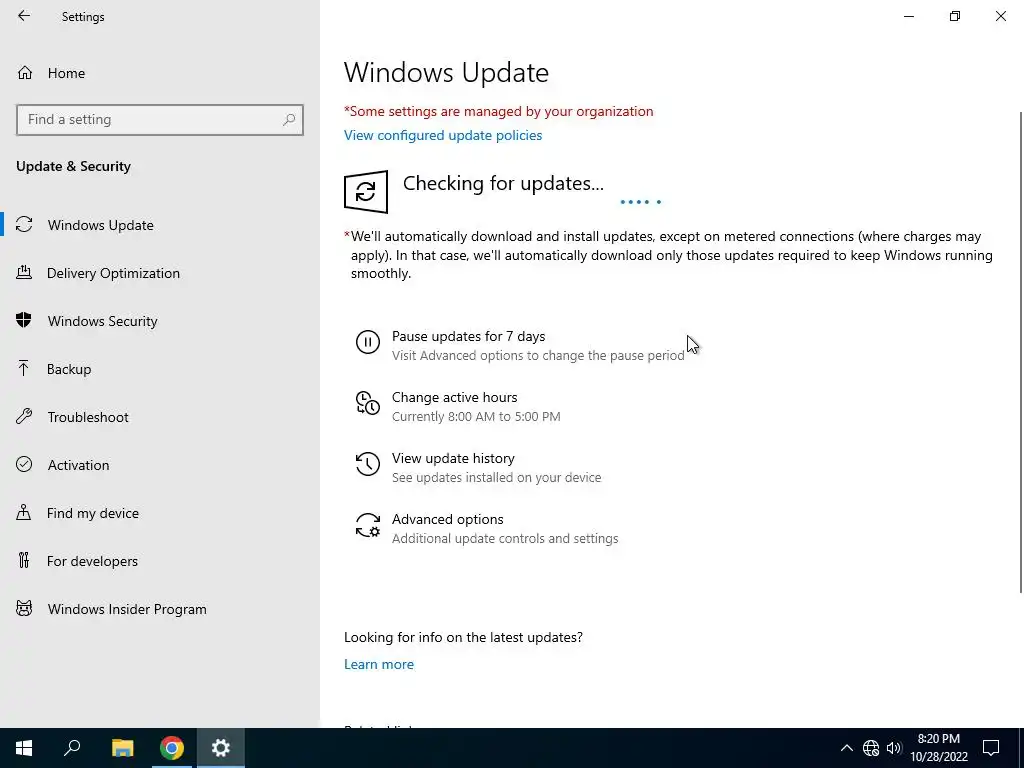
Task: Click the 'Windows Update' page heading
Action: [446, 72]
